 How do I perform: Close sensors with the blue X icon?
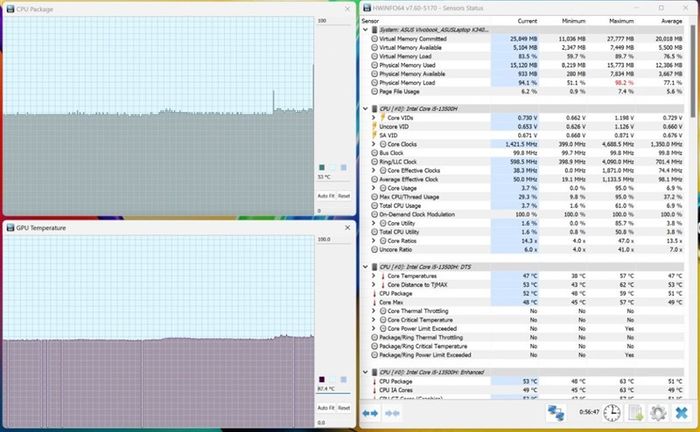682,412
